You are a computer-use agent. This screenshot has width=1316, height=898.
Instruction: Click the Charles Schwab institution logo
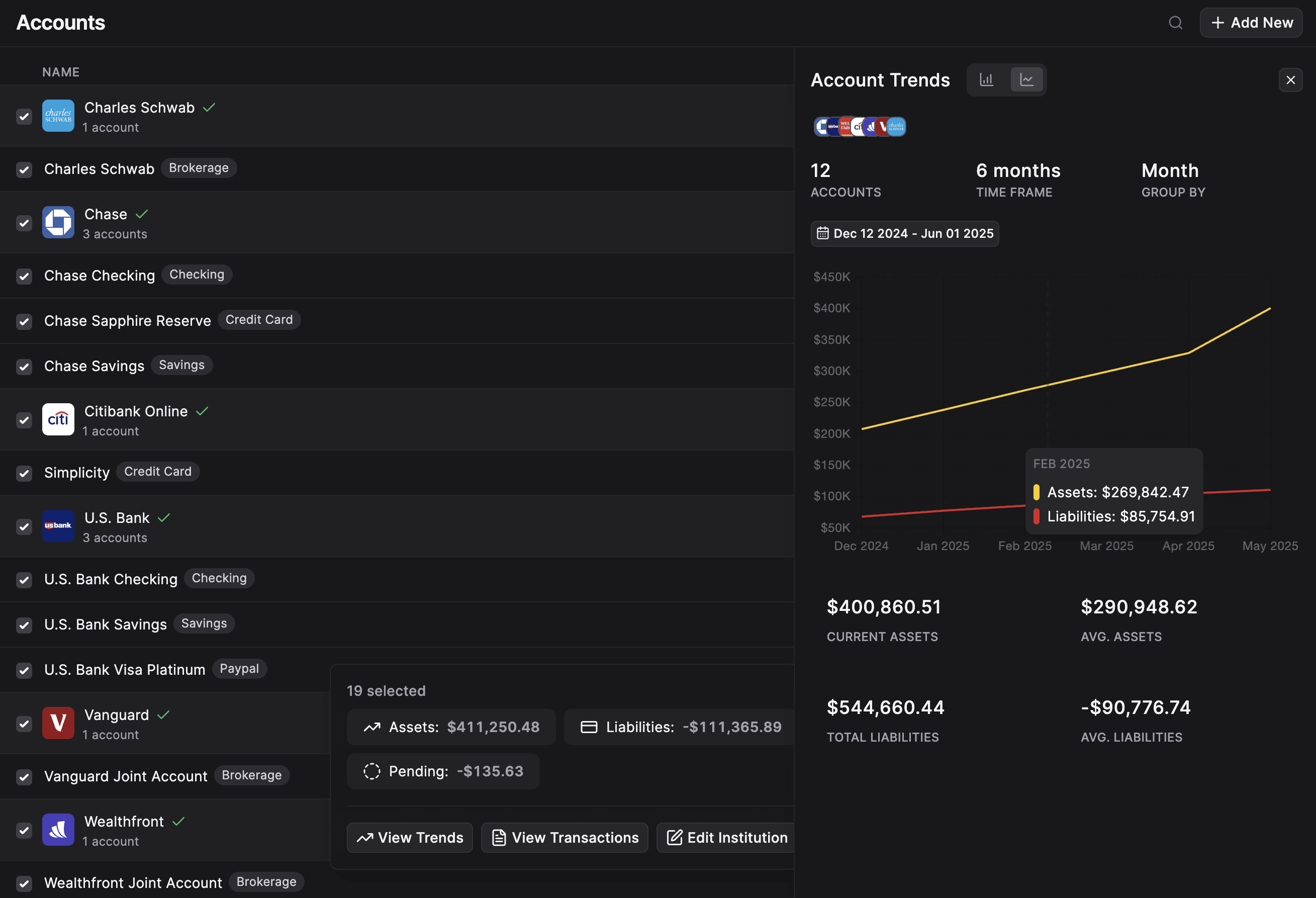tap(58, 116)
